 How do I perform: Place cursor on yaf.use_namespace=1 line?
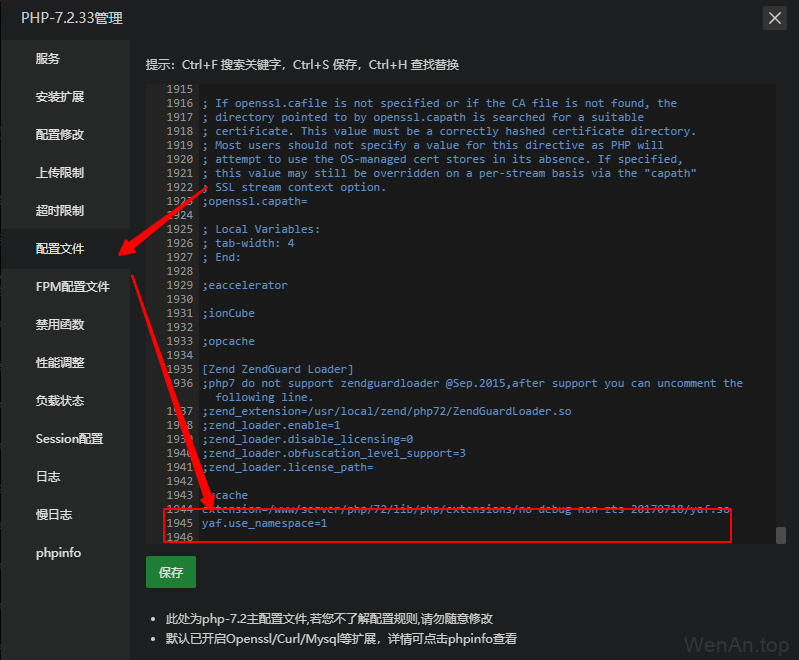265,523
